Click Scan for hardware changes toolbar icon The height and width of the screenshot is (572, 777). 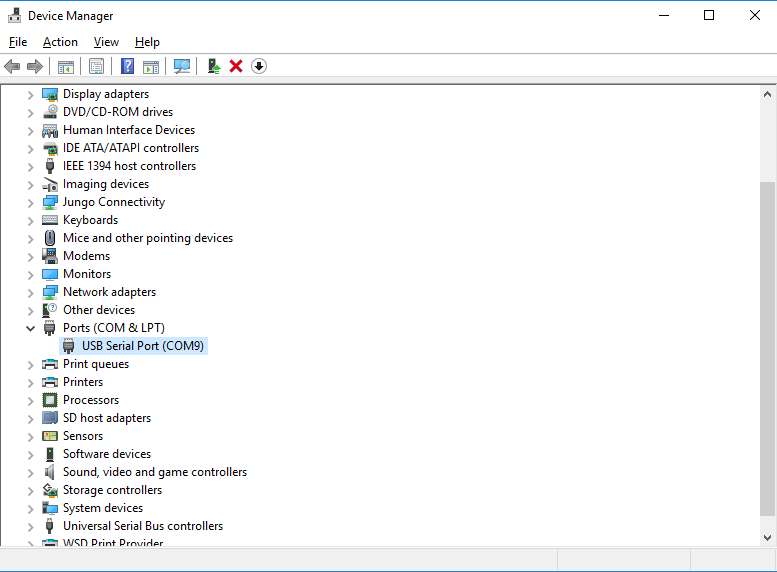pos(182,66)
